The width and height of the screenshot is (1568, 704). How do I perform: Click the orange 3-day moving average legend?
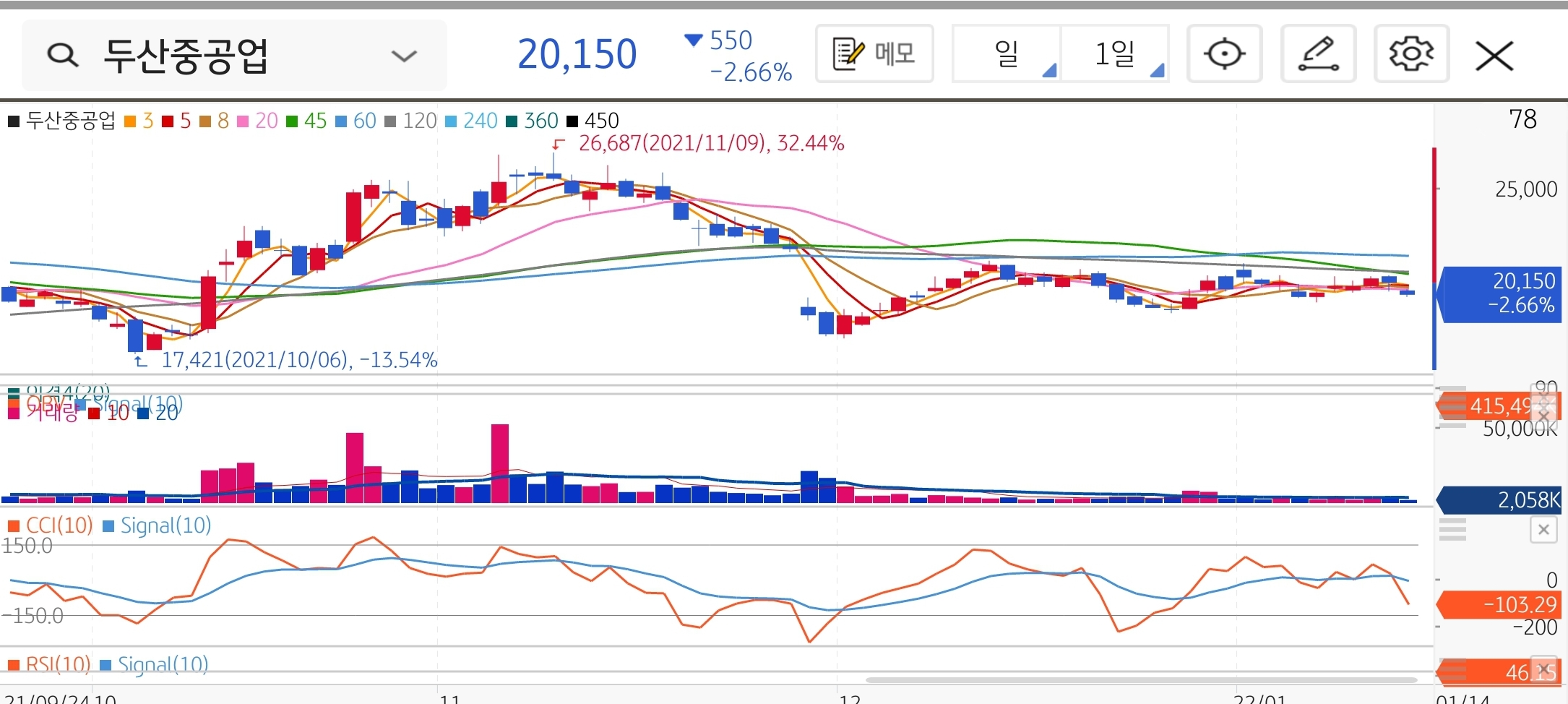(x=139, y=121)
